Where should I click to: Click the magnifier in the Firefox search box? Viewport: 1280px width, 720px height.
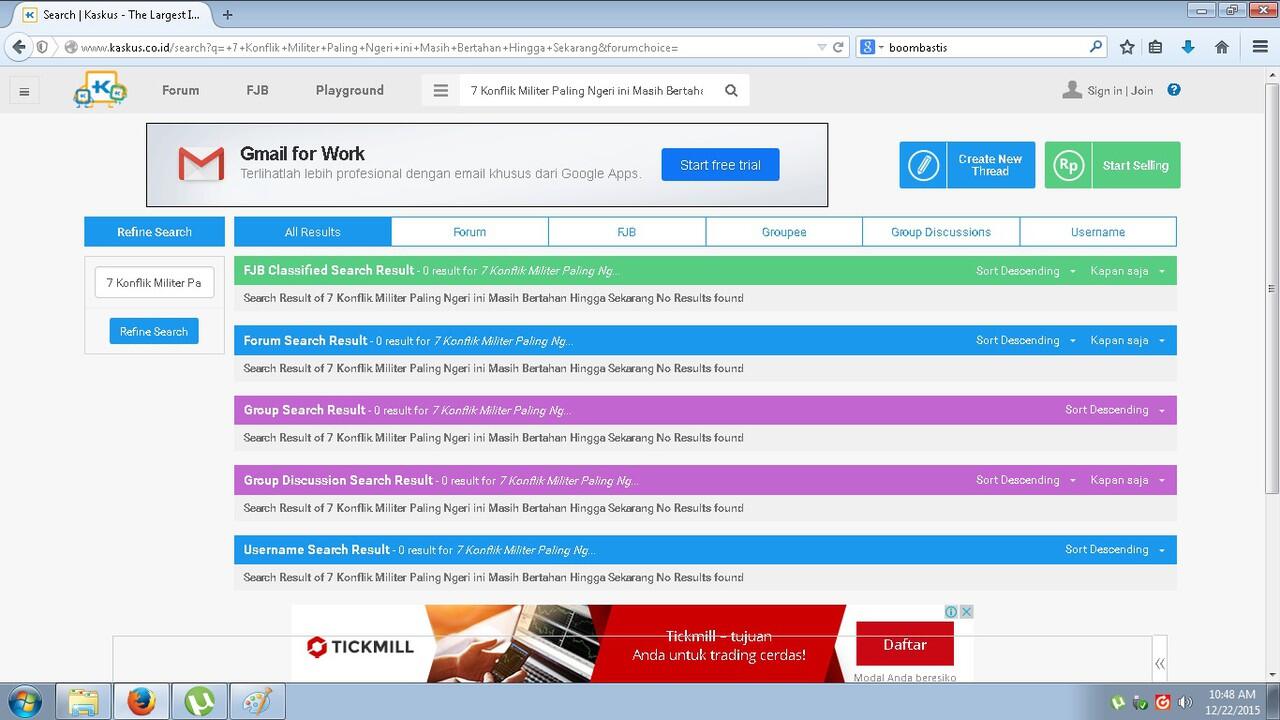click(1096, 47)
